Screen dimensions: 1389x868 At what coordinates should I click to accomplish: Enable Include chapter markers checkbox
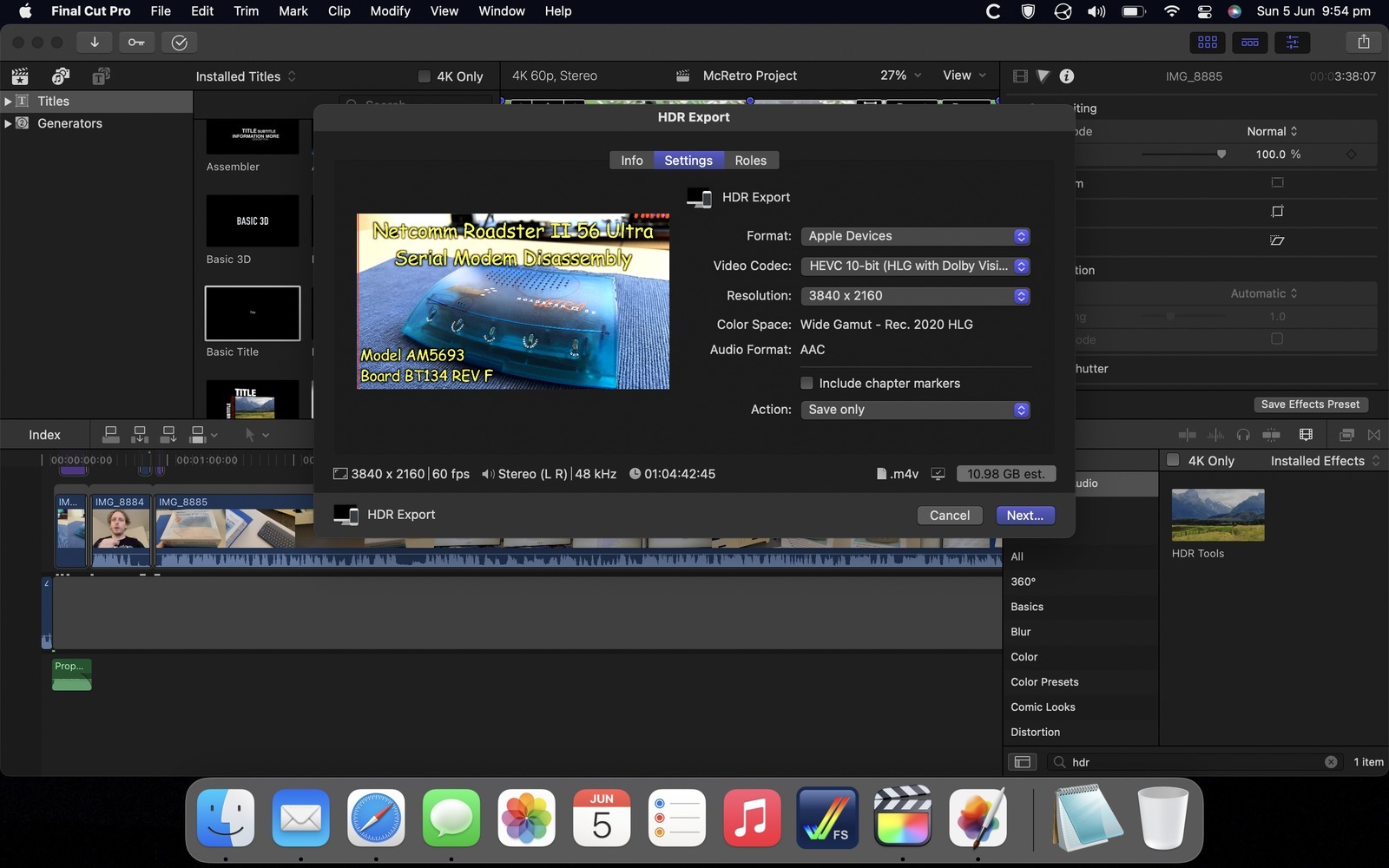click(x=806, y=383)
